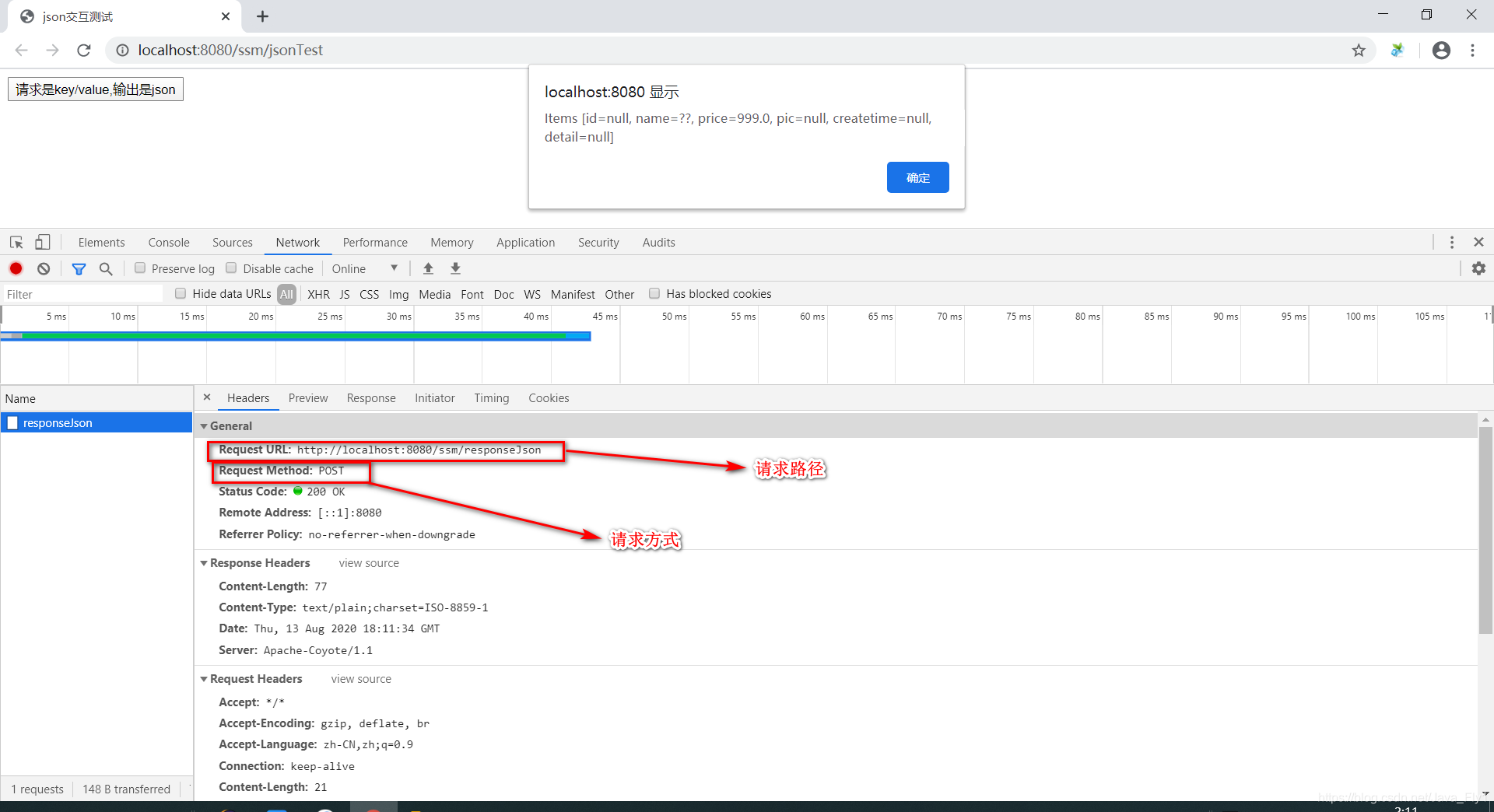This screenshot has height=812, width=1494.
Task: Clear the network log
Action: (44, 268)
